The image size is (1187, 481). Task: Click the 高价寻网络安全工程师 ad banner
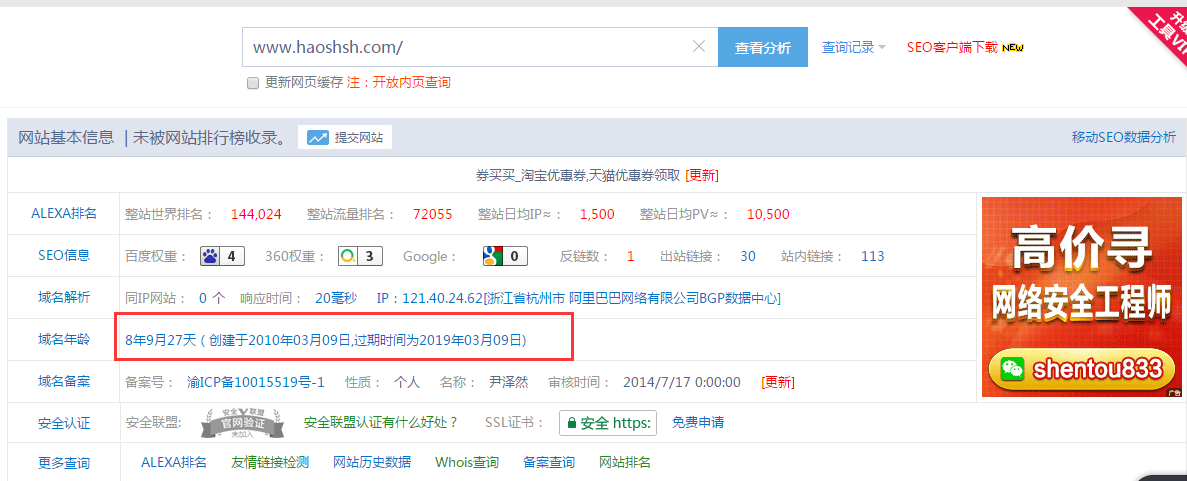coord(1077,296)
